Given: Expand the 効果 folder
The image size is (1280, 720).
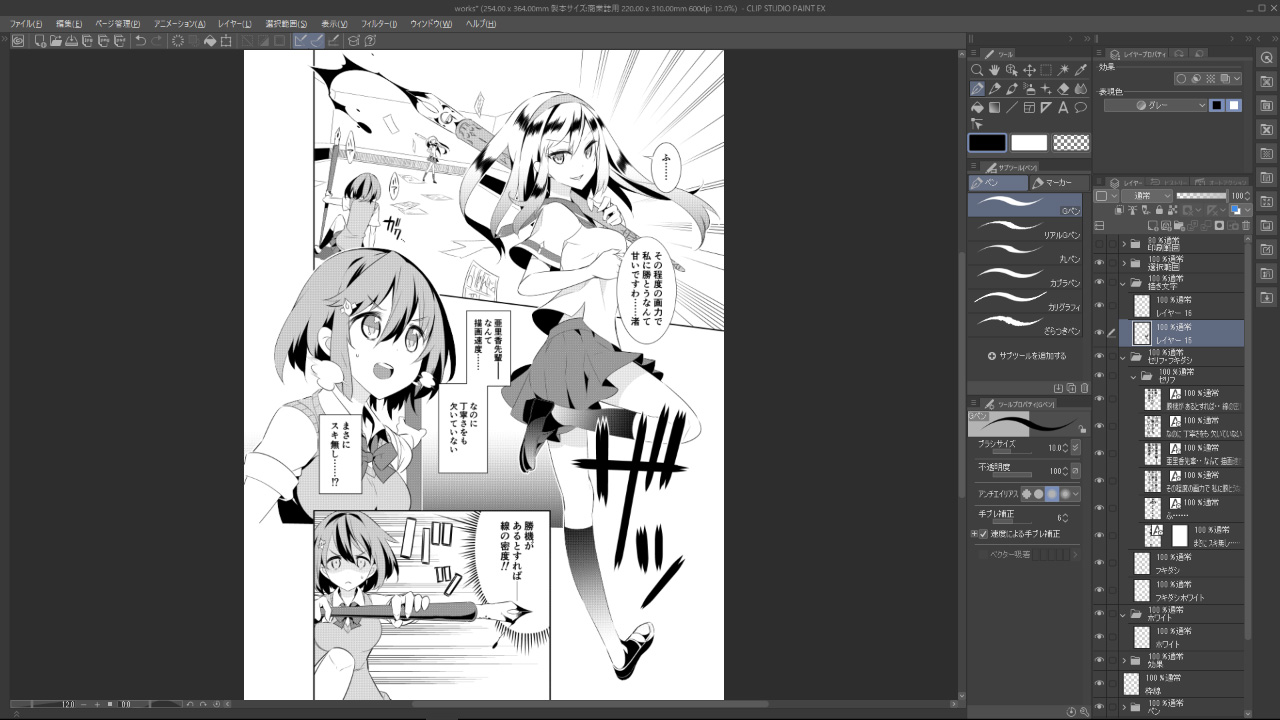Looking at the screenshot, I should [1123, 661].
